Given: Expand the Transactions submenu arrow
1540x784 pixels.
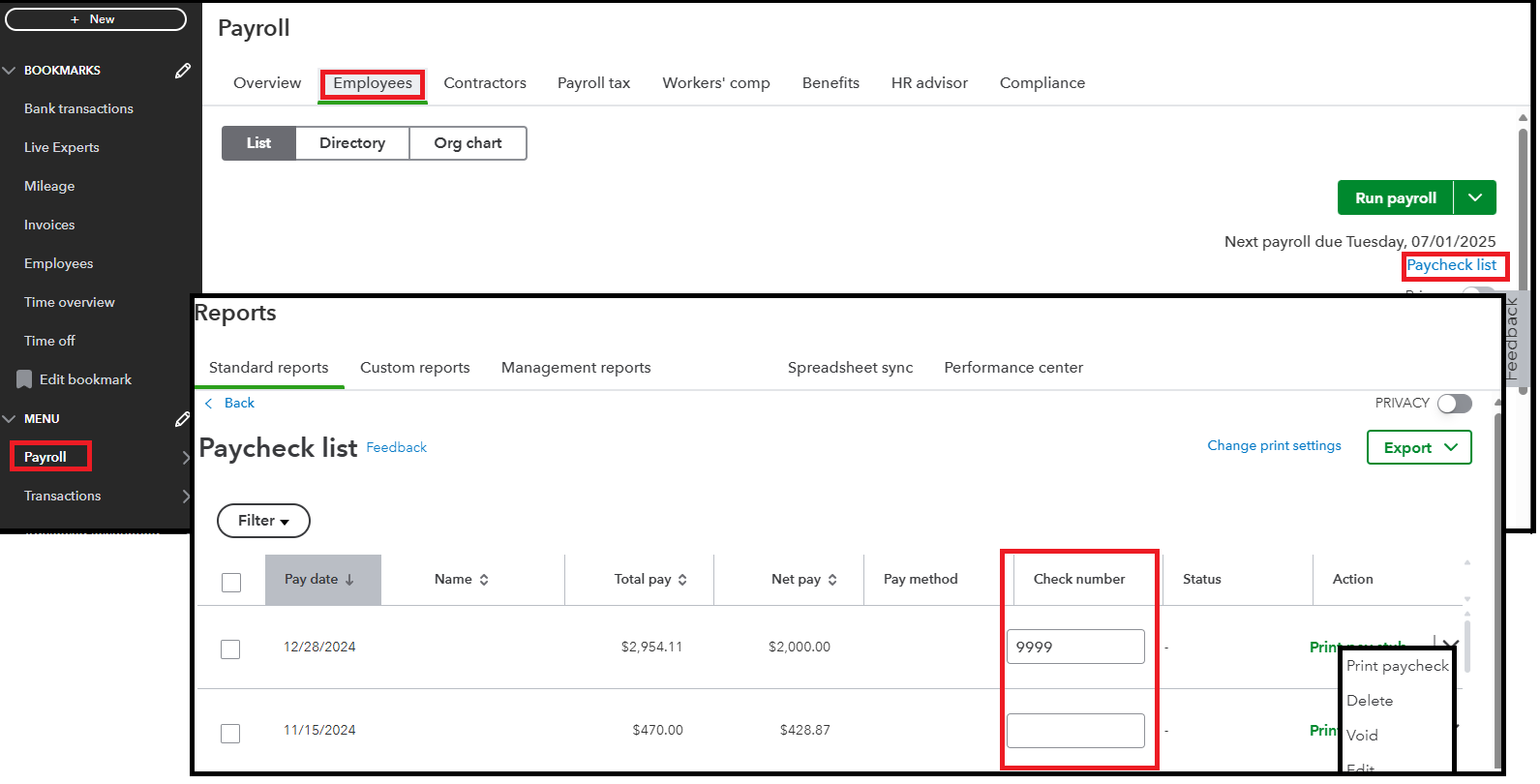Looking at the screenshot, I should 186,497.
